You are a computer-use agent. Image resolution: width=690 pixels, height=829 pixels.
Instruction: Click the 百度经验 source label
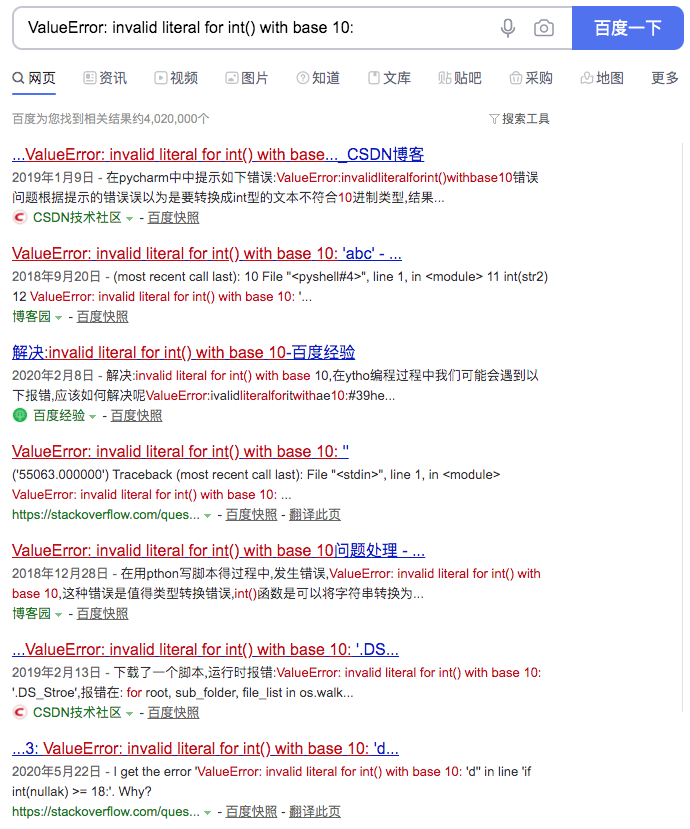59,416
